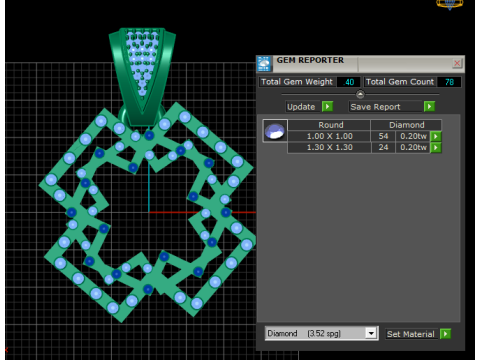This screenshot has height=360, width=480.
Task: Click the 0.20tw cell in the 24 row
Action: pos(413,147)
